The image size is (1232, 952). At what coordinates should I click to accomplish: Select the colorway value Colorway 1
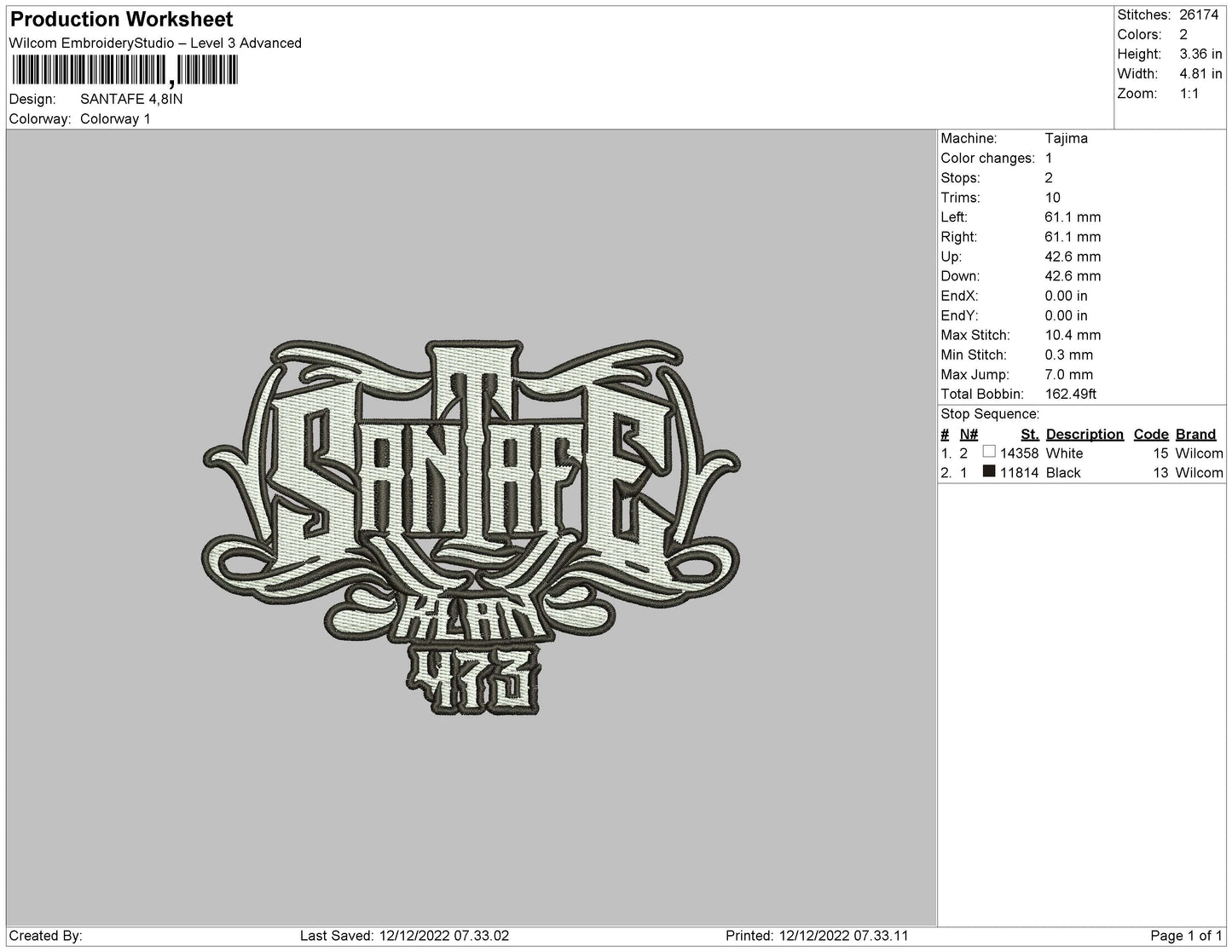click(115, 118)
